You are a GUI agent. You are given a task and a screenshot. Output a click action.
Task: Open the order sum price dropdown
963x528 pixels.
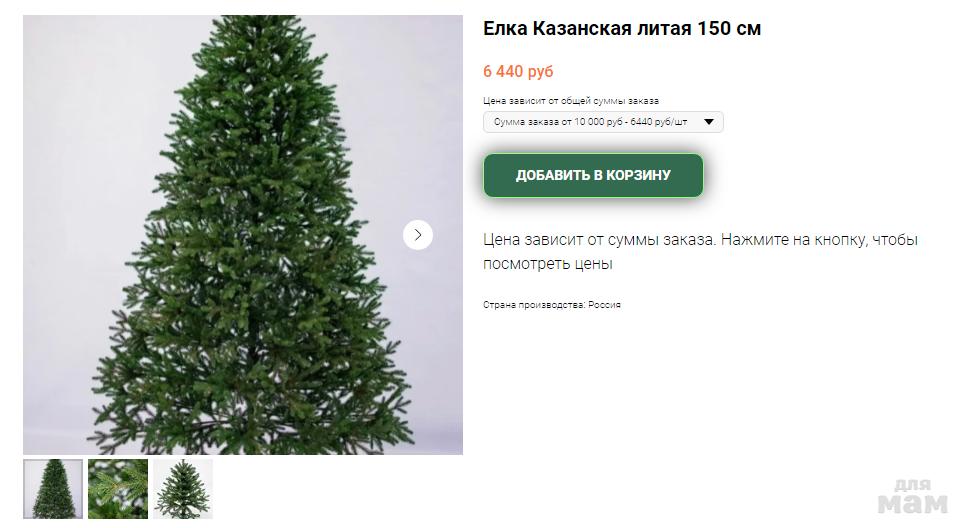603,122
